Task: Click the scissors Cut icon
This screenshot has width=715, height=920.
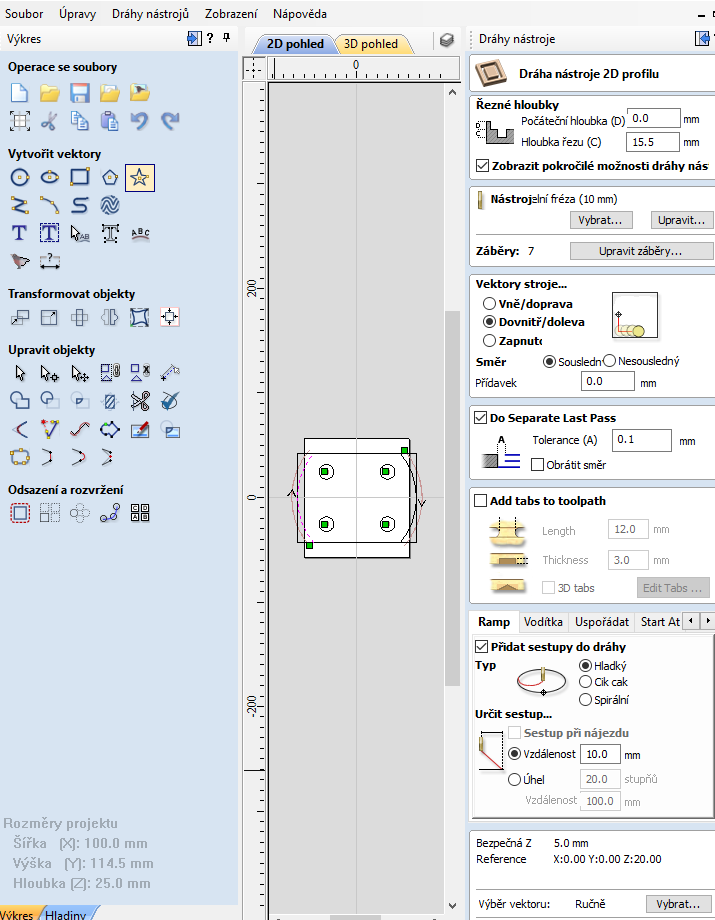Action: pos(49,121)
